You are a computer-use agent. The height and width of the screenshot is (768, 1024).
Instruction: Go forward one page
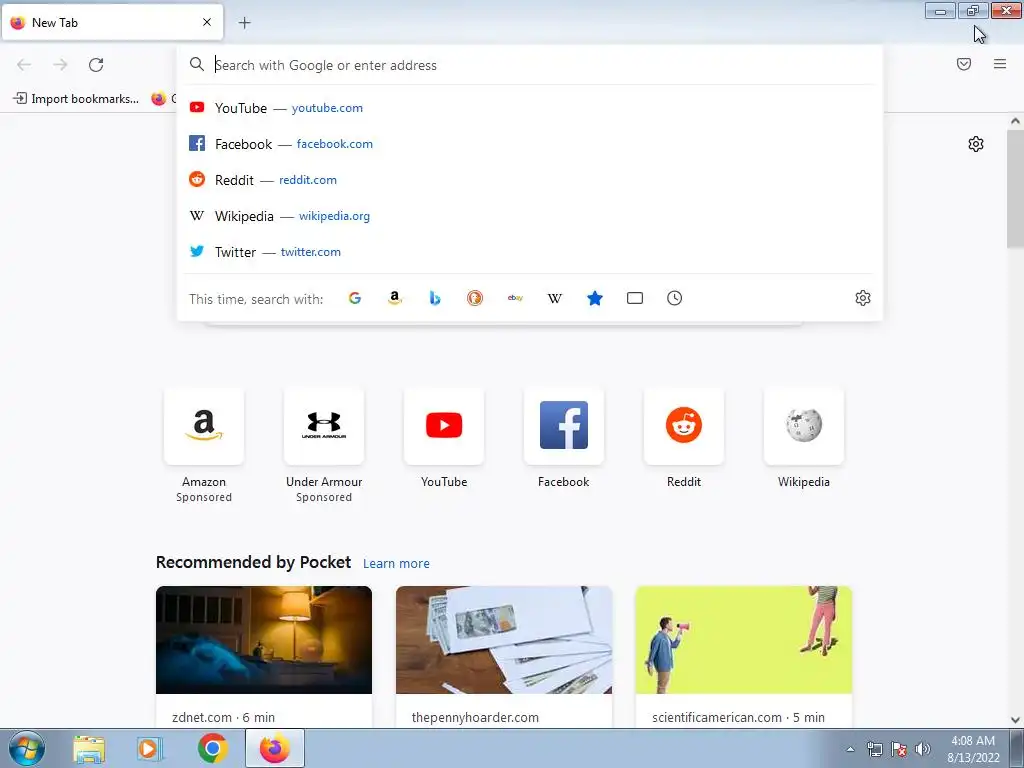click(60, 65)
